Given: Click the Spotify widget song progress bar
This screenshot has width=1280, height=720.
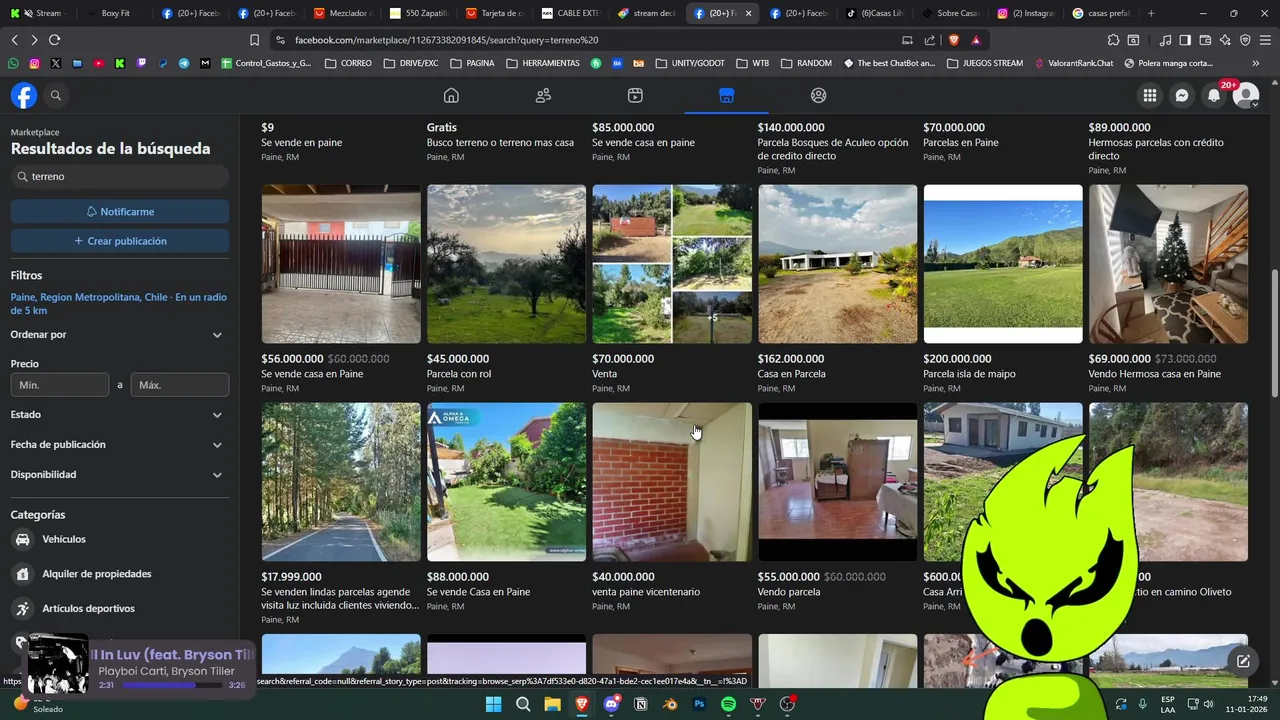Looking at the screenshot, I should point(172,685).
